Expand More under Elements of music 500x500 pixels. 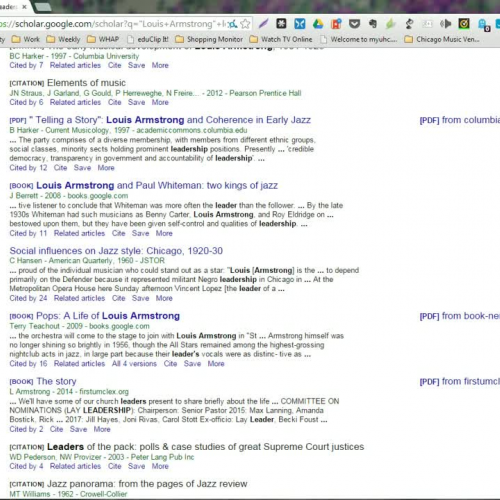(x=160, y=102)
